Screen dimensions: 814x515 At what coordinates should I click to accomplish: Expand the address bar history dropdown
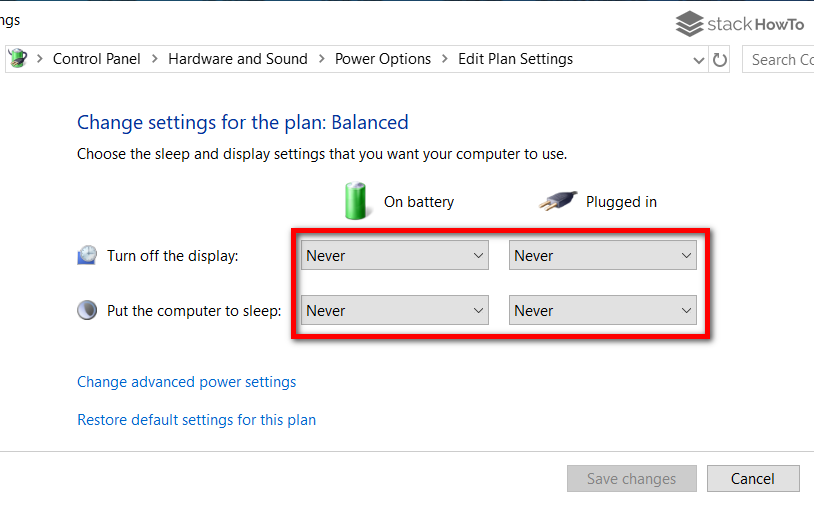699,59
